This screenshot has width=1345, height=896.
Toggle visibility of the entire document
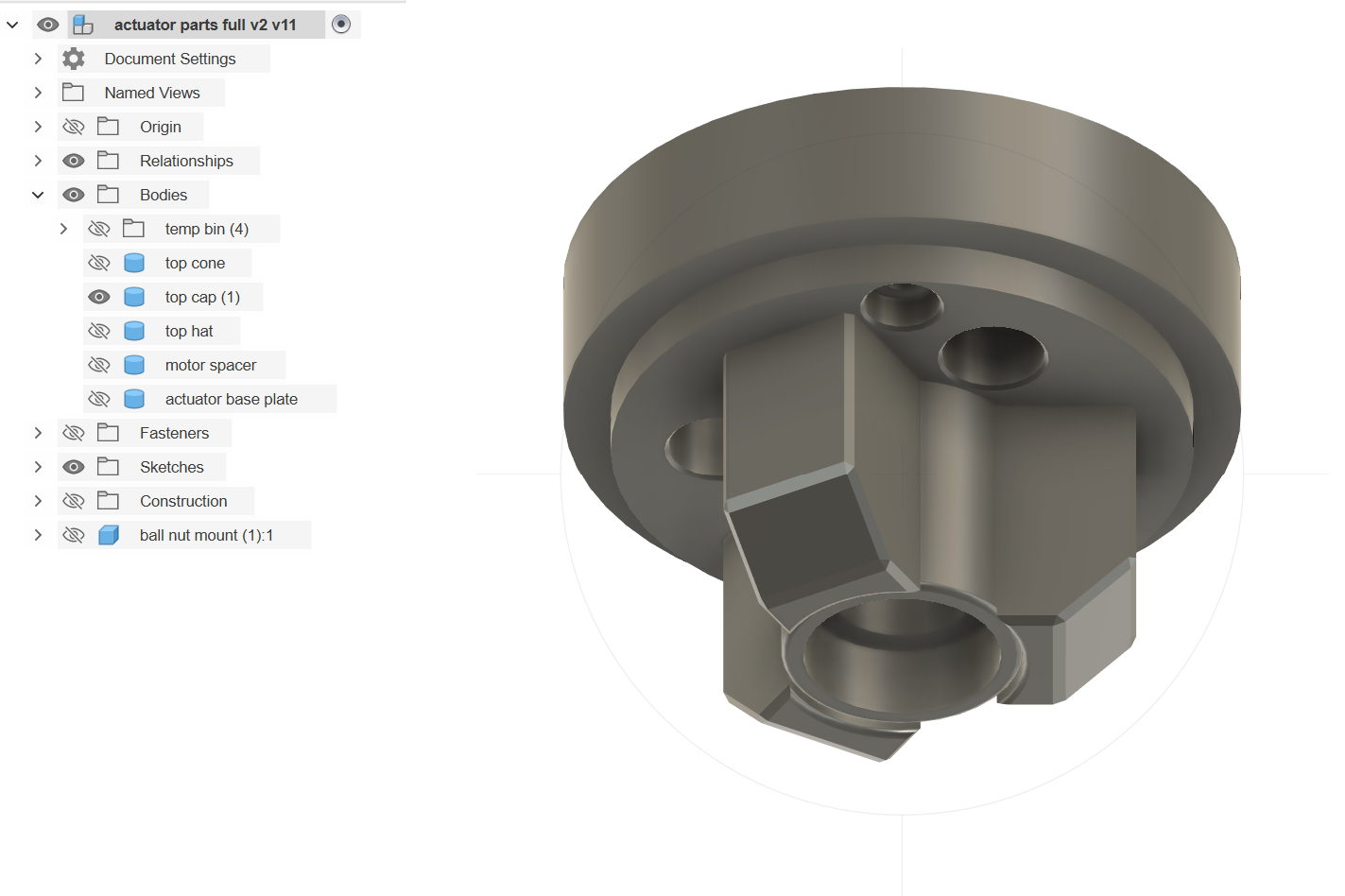(47, 24)
